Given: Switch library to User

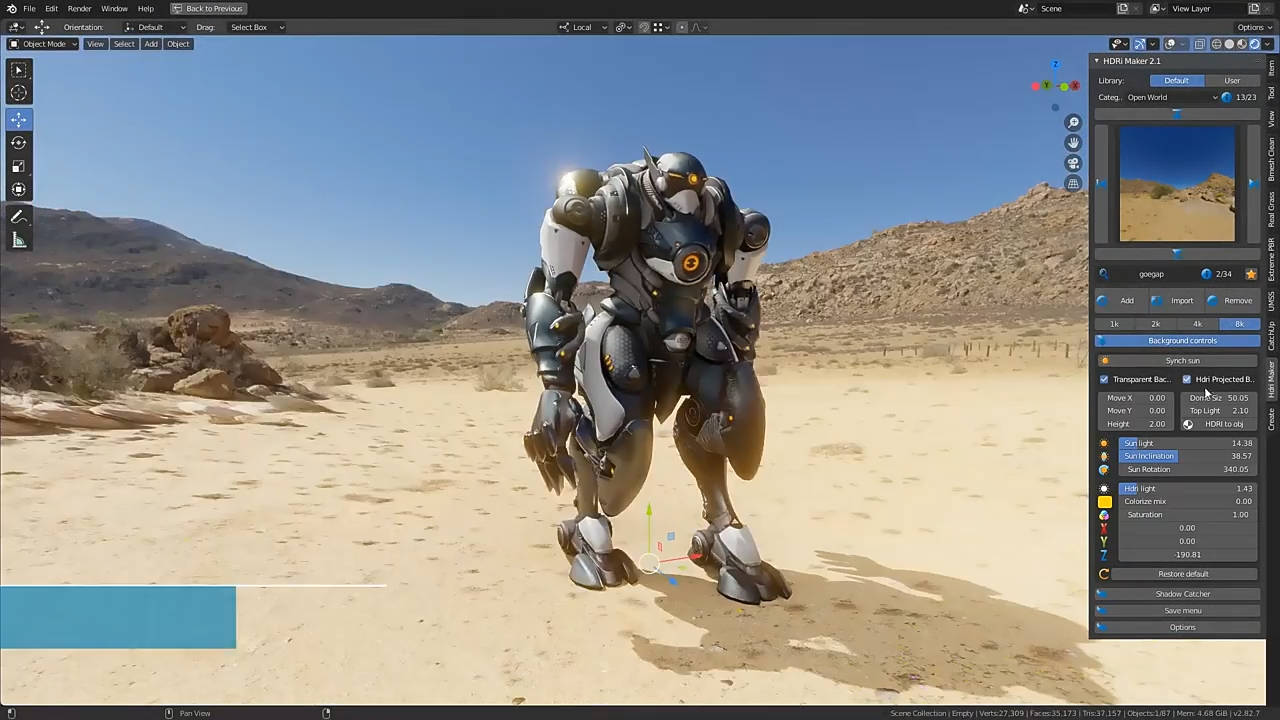Looking at the screenshot, I should coord(1232,81).
